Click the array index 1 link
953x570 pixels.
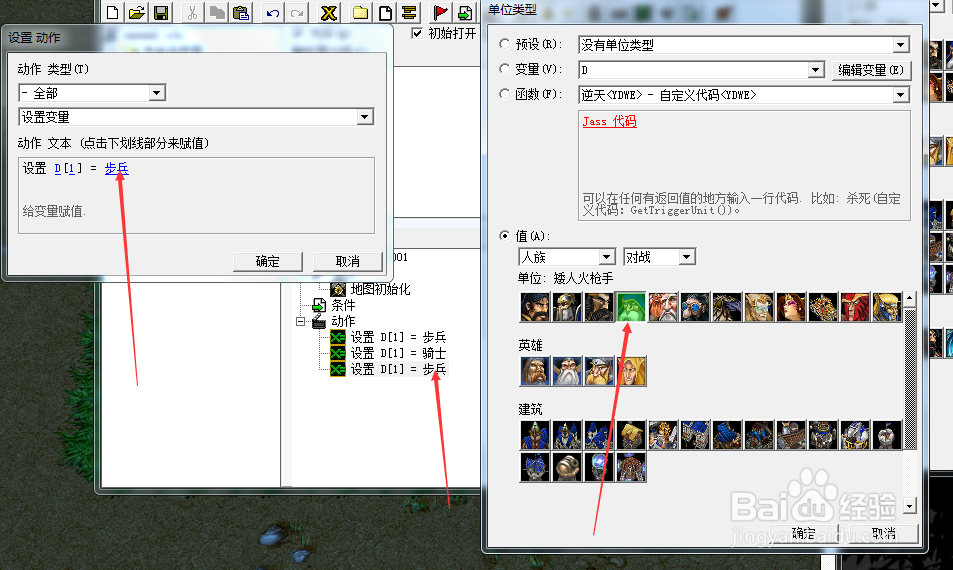71,168
